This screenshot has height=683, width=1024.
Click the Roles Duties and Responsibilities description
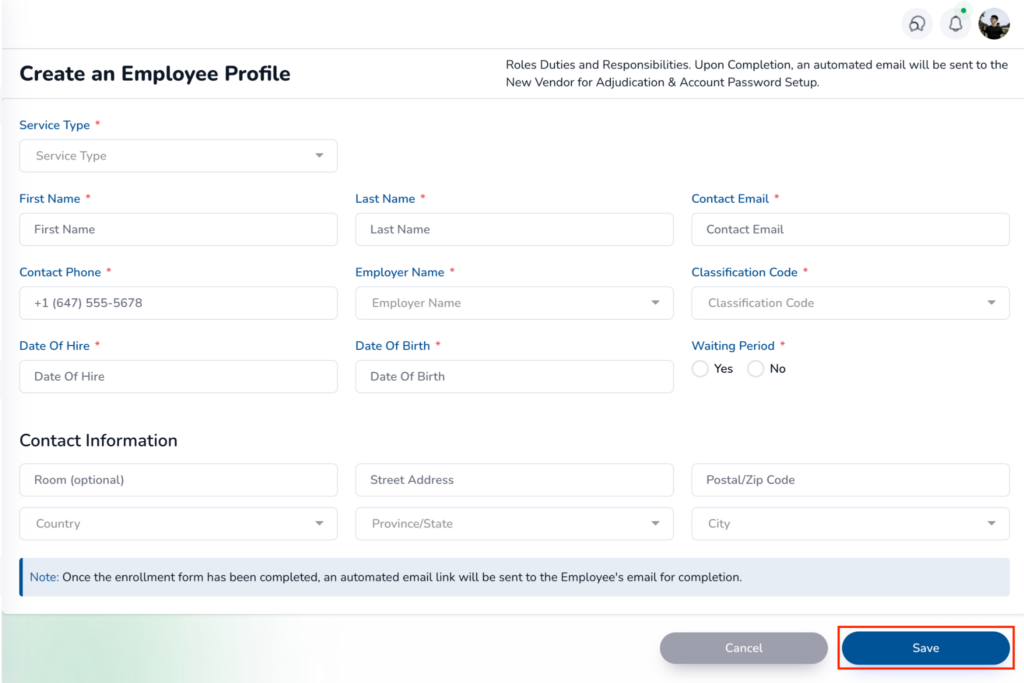click(756, 73)
